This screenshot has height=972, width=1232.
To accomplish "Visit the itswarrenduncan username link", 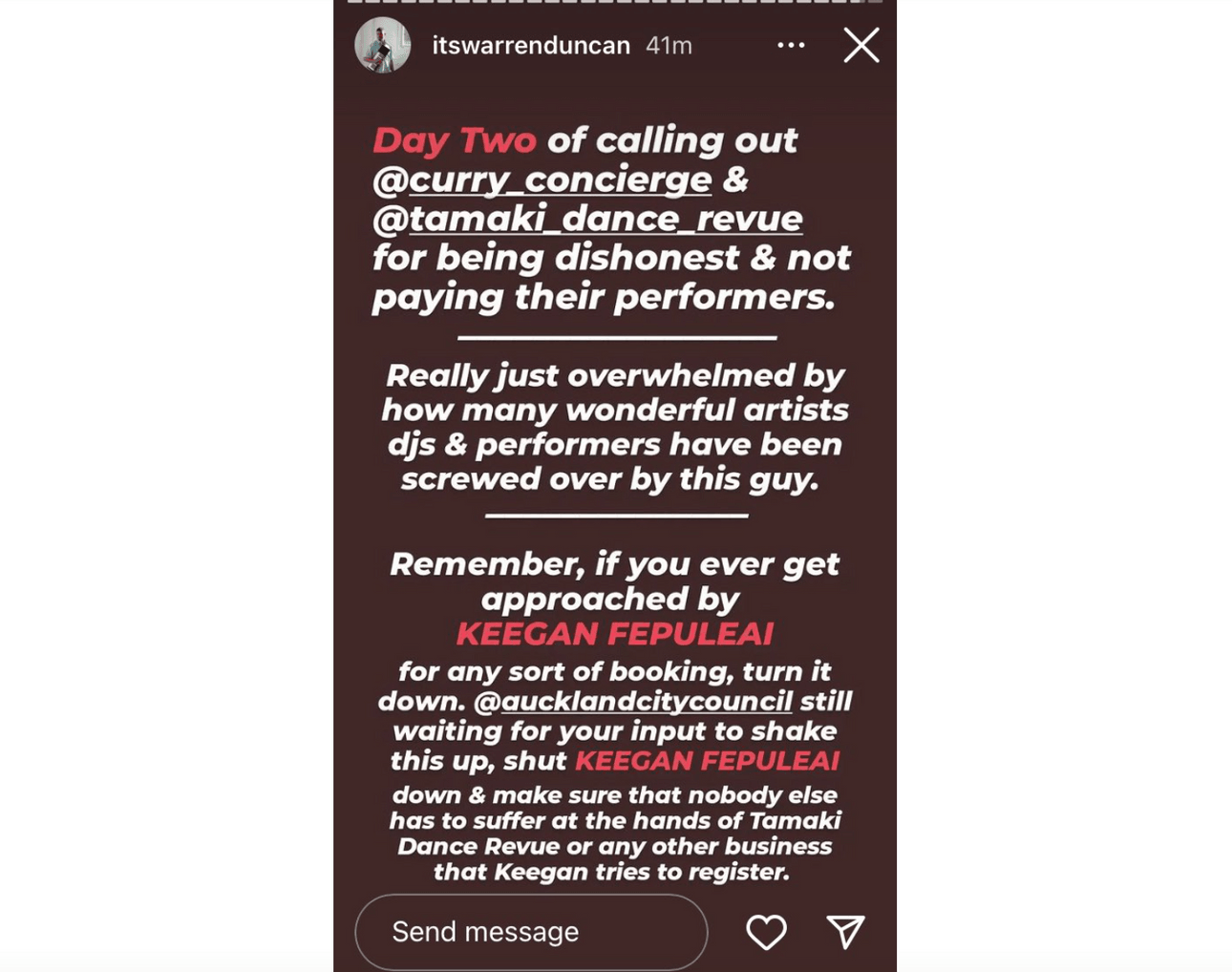I will [531, 45].
